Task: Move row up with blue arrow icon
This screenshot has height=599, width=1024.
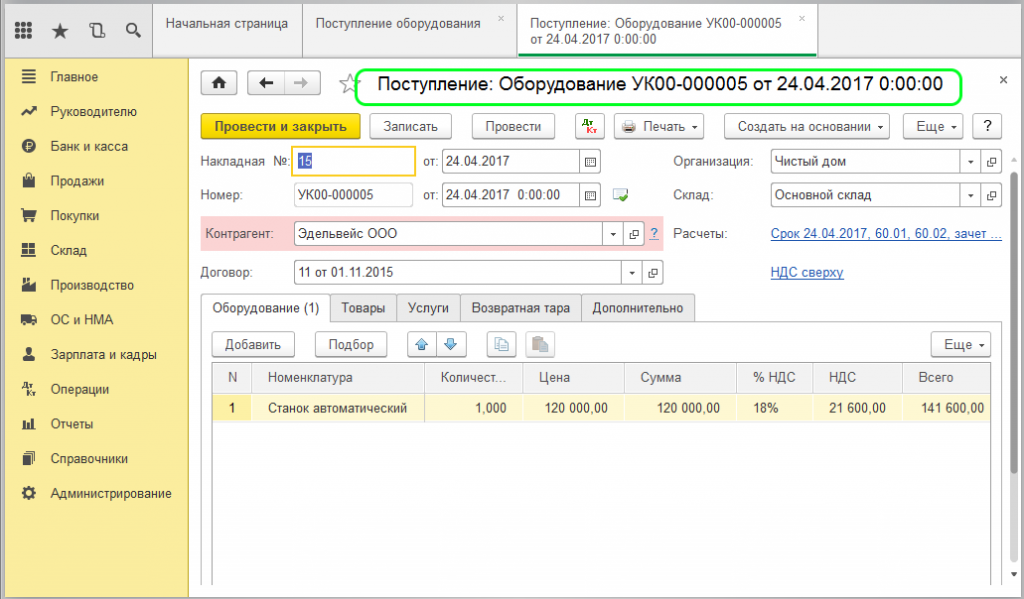Action: pos(421,344)
